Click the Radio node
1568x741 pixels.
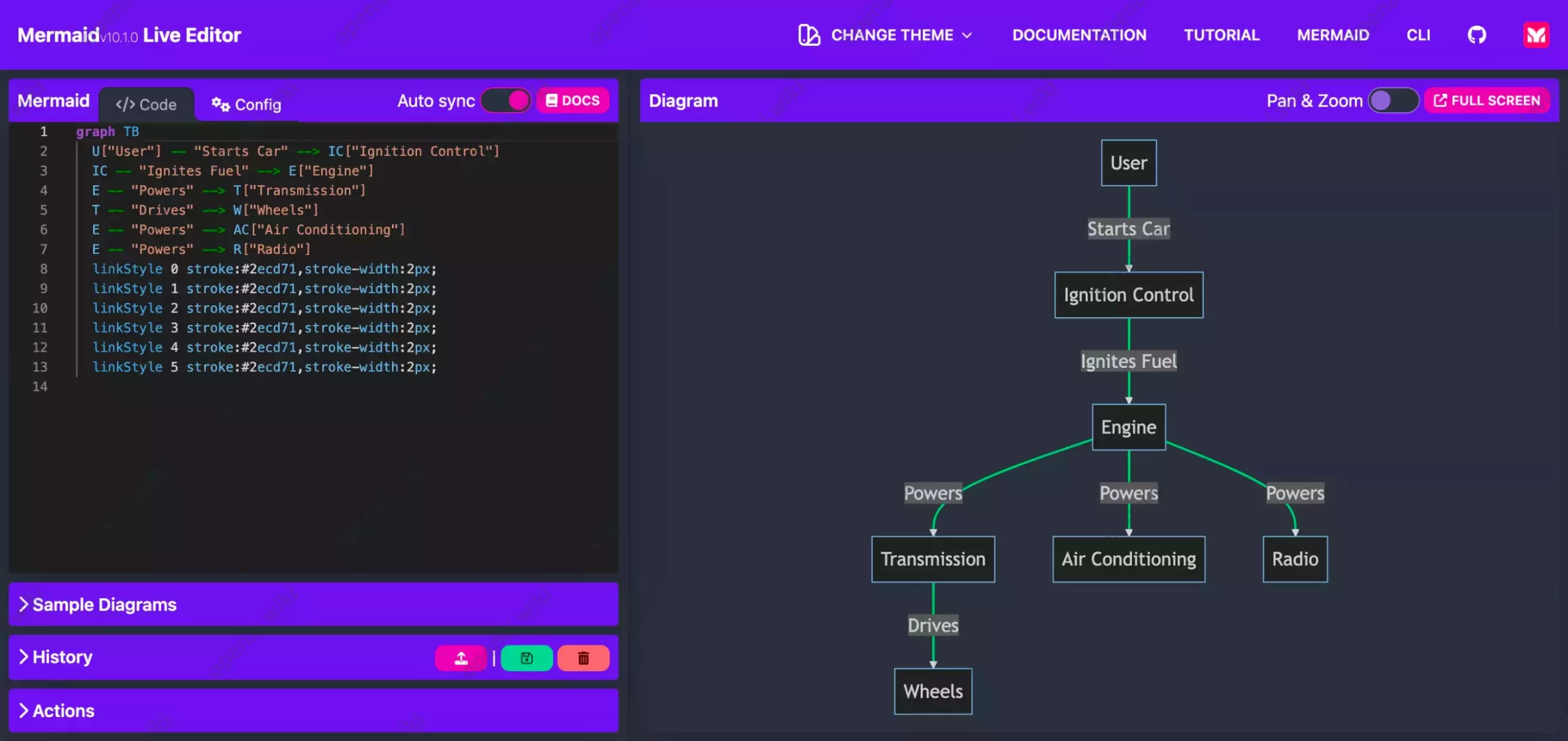point(1295,559)
